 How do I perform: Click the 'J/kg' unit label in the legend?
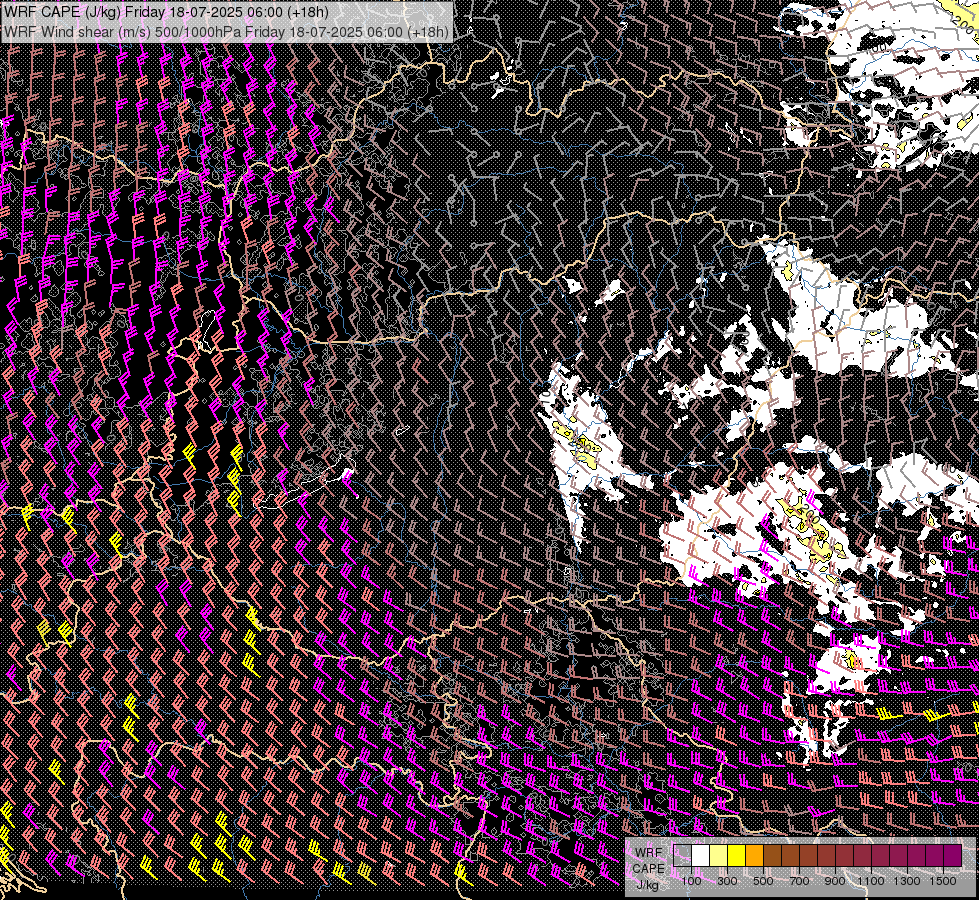point(648,884)
